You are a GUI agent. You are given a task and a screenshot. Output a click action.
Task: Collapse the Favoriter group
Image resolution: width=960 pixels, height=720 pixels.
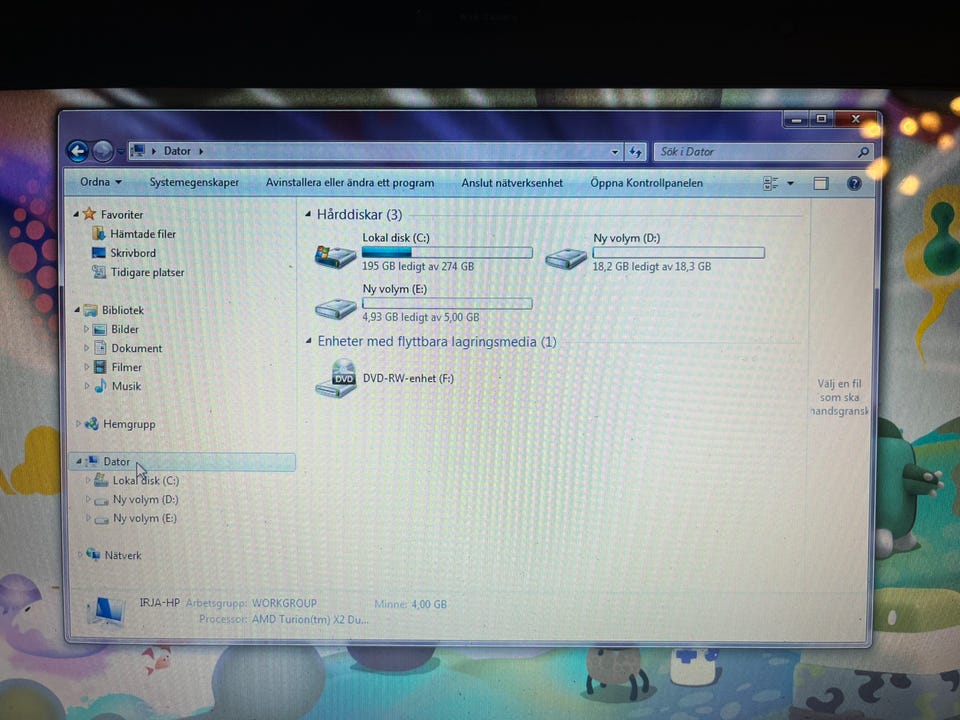click(76, 214)
